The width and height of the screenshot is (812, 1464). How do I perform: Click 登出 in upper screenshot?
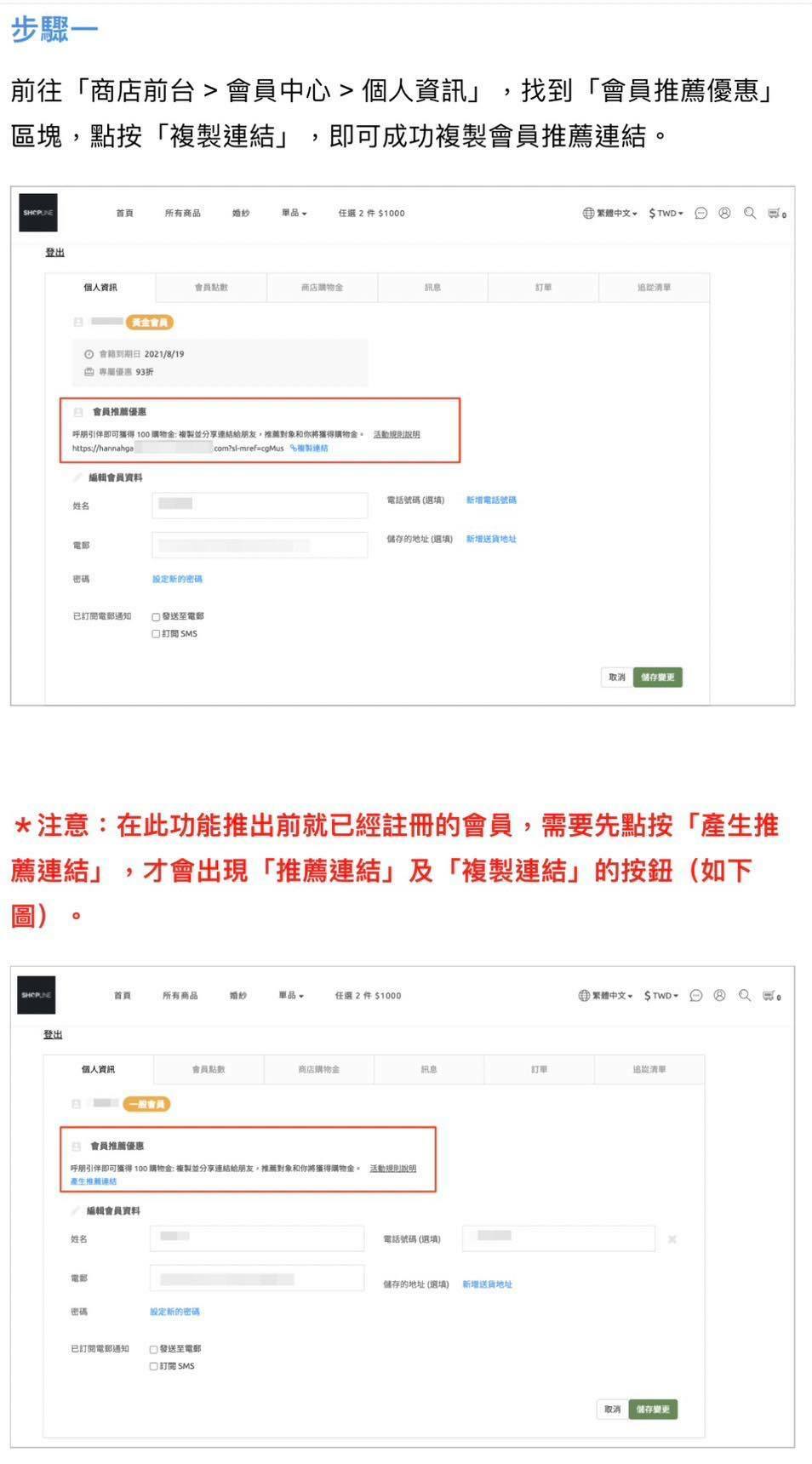[54, 253]
